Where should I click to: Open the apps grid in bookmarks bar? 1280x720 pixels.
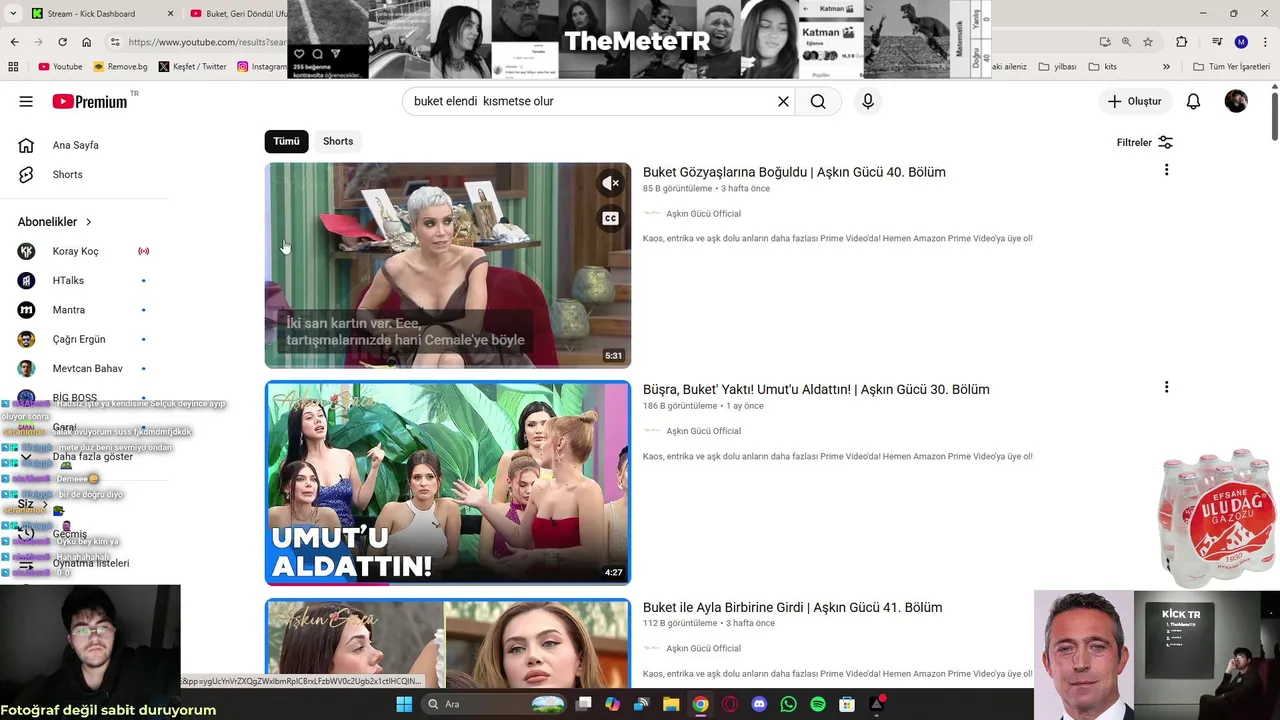[x=13, y=67]
